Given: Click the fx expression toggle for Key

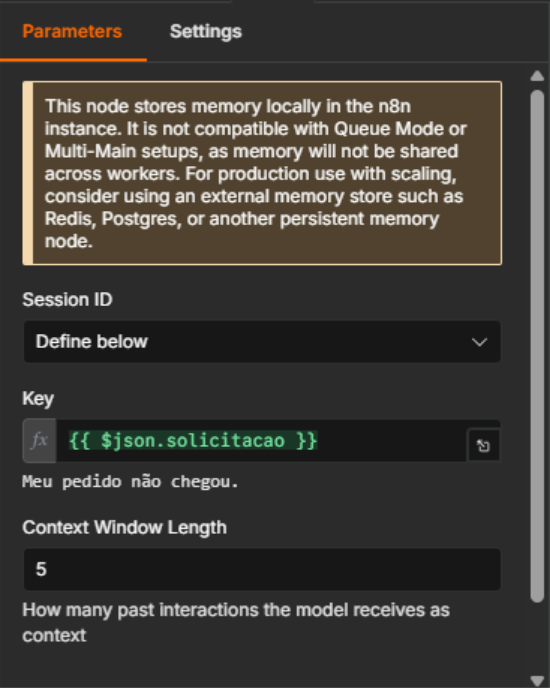Looking at the screenshot, I should click(40, 441).
